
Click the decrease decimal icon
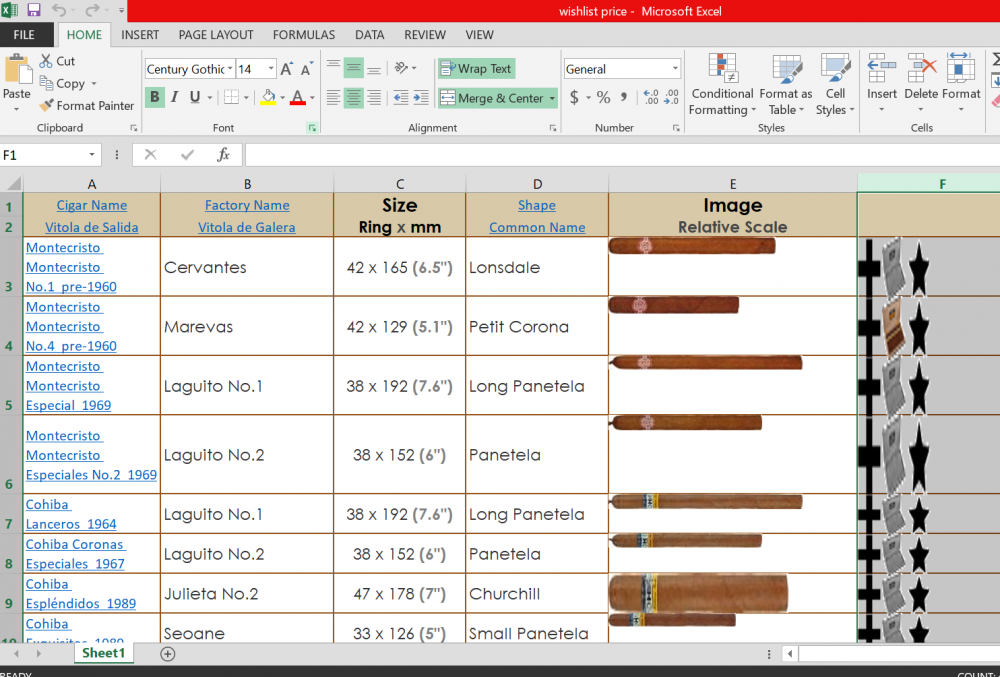pyautogui.click(x=672, y=98)
